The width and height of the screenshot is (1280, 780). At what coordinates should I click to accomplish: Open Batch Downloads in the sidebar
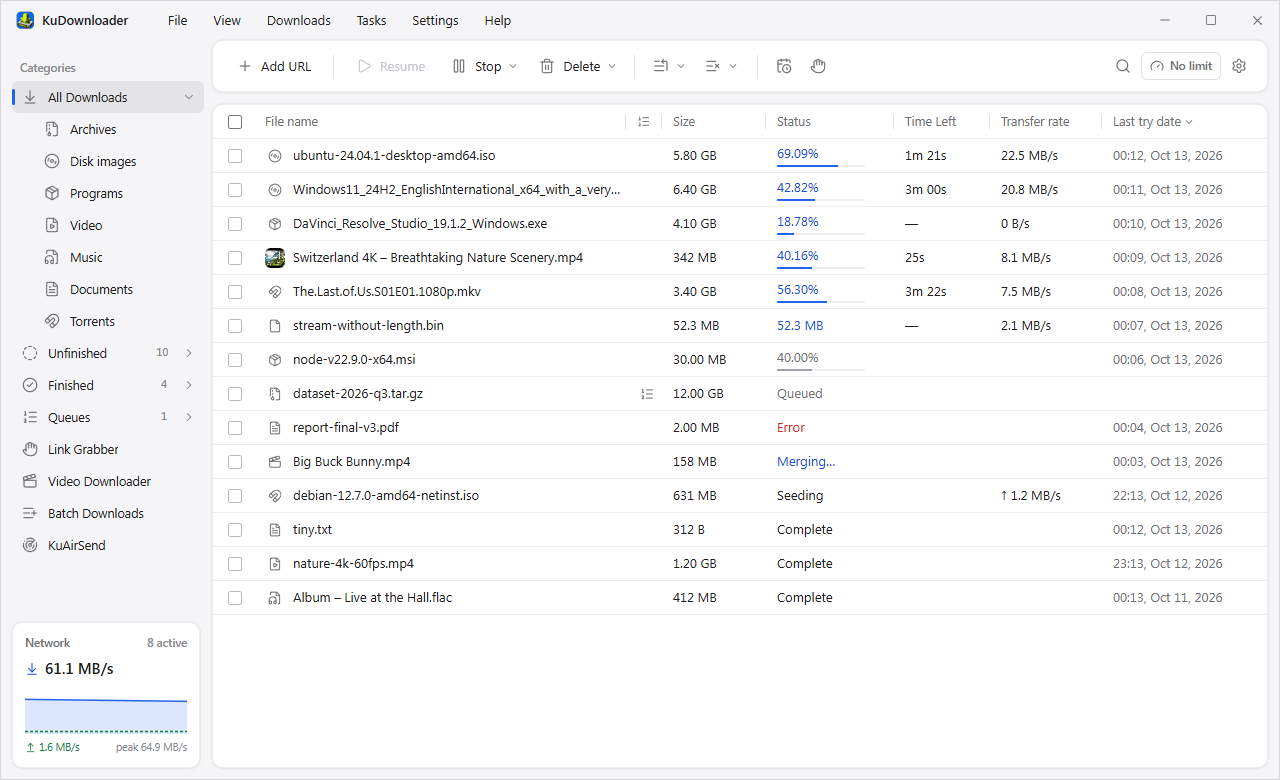[108, 514]
